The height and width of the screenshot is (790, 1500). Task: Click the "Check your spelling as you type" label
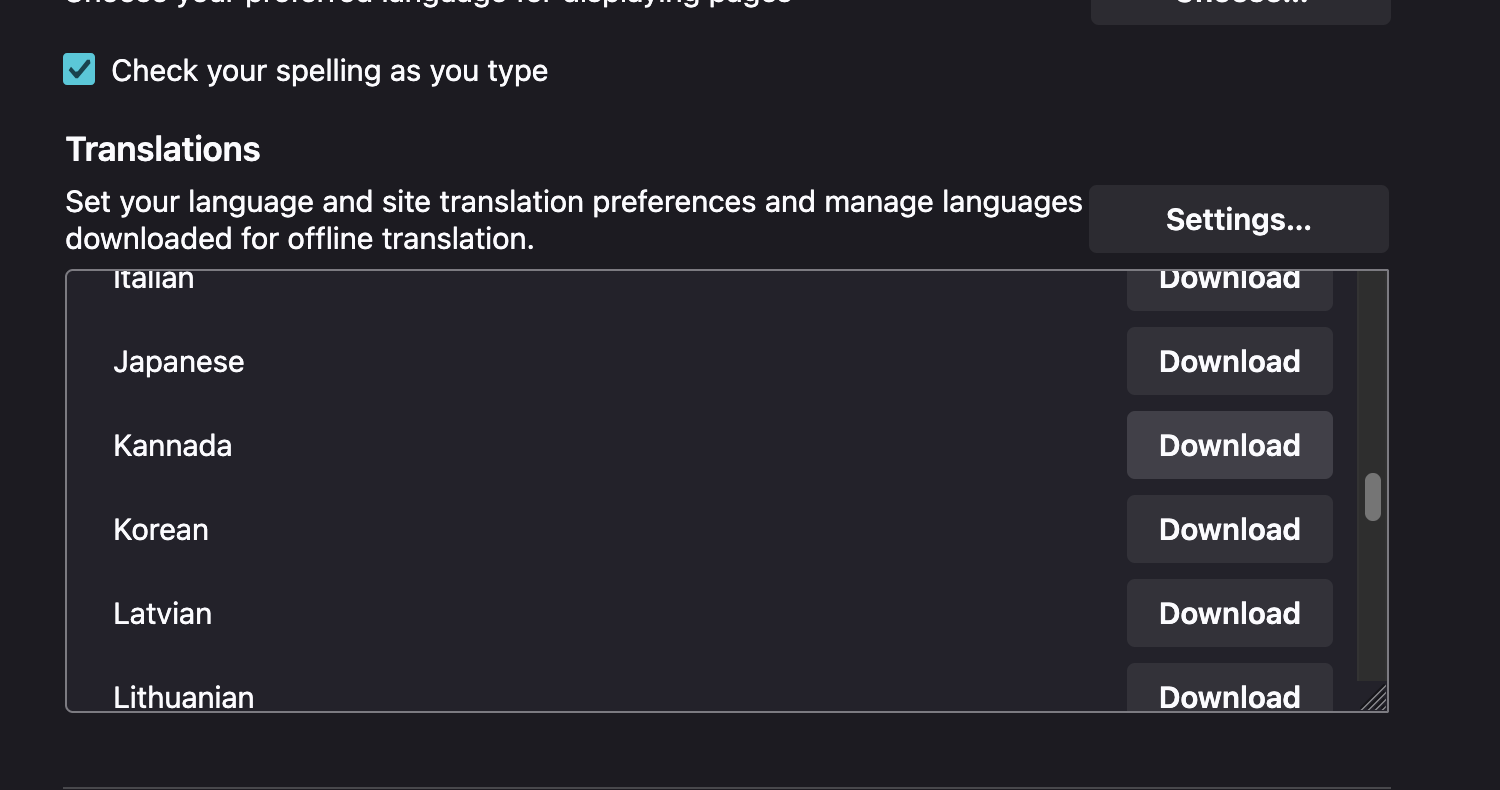329,71
